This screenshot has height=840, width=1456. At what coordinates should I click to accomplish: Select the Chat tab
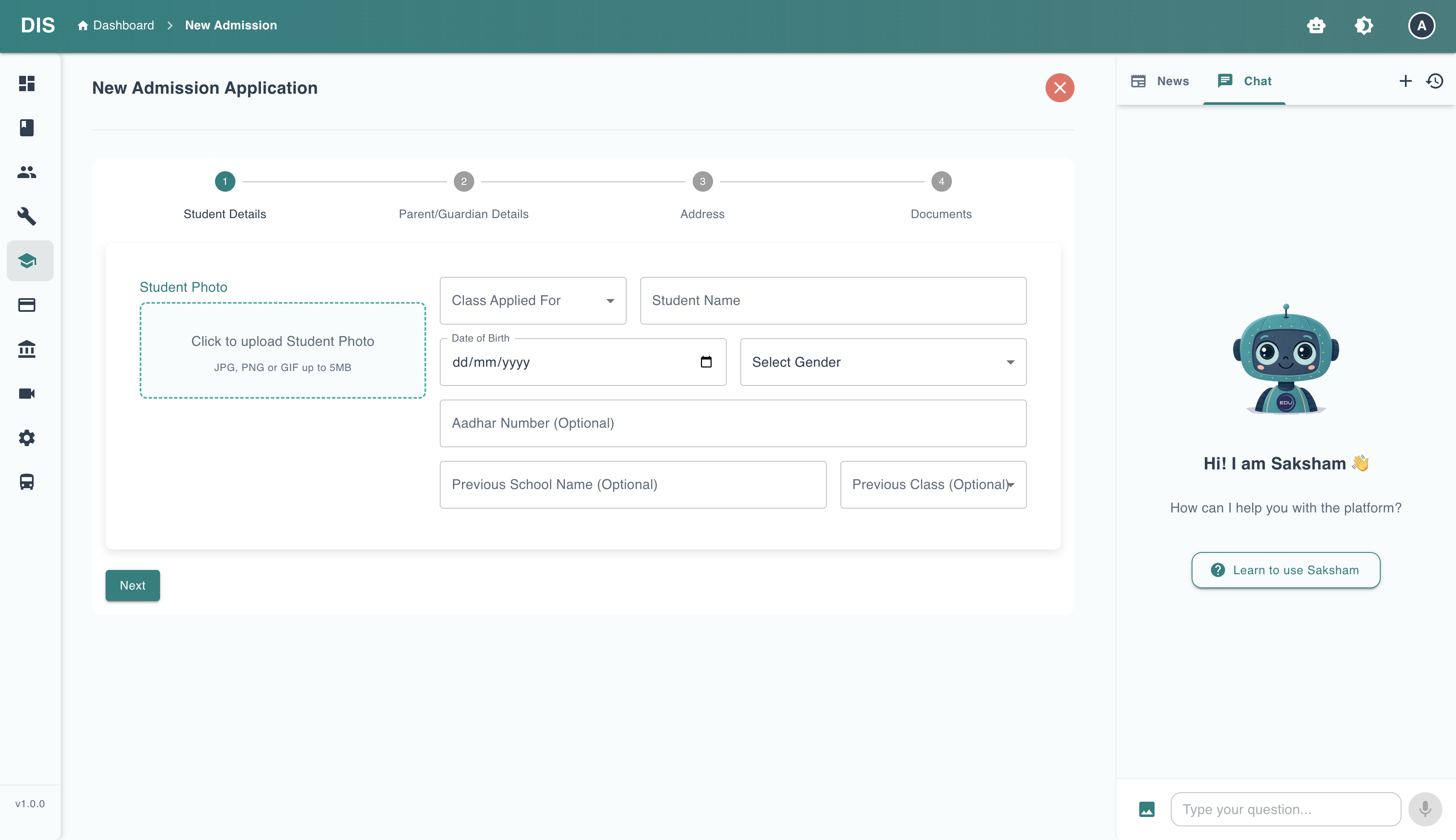tap(1244, 81)
